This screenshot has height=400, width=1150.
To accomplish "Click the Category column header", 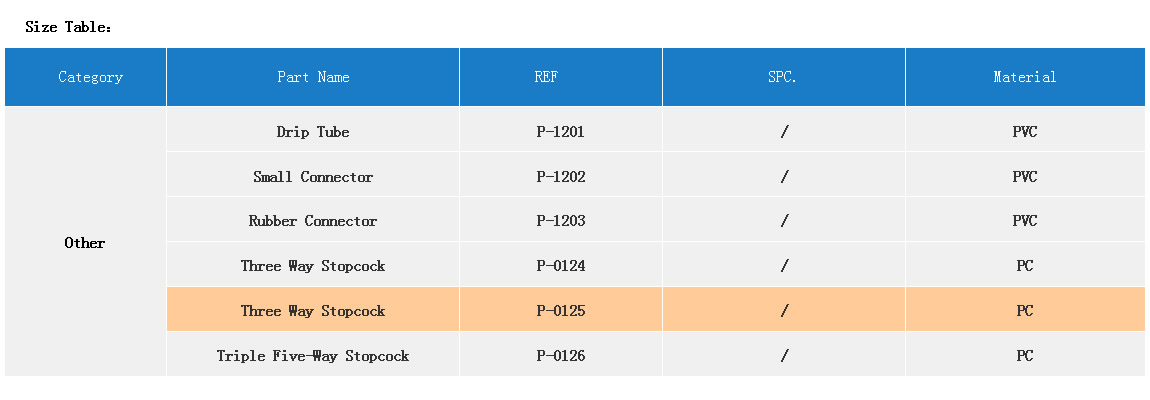I will [90, 77].
